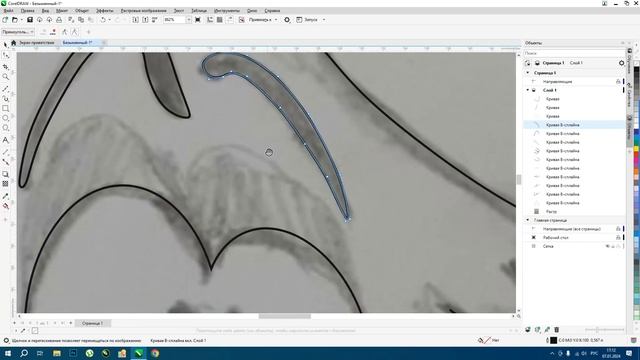The image size is (640, 360).
Task: Toggle lock on Направляющие (все страницы)
Action: pyautogui.click(x=618, y=229)
